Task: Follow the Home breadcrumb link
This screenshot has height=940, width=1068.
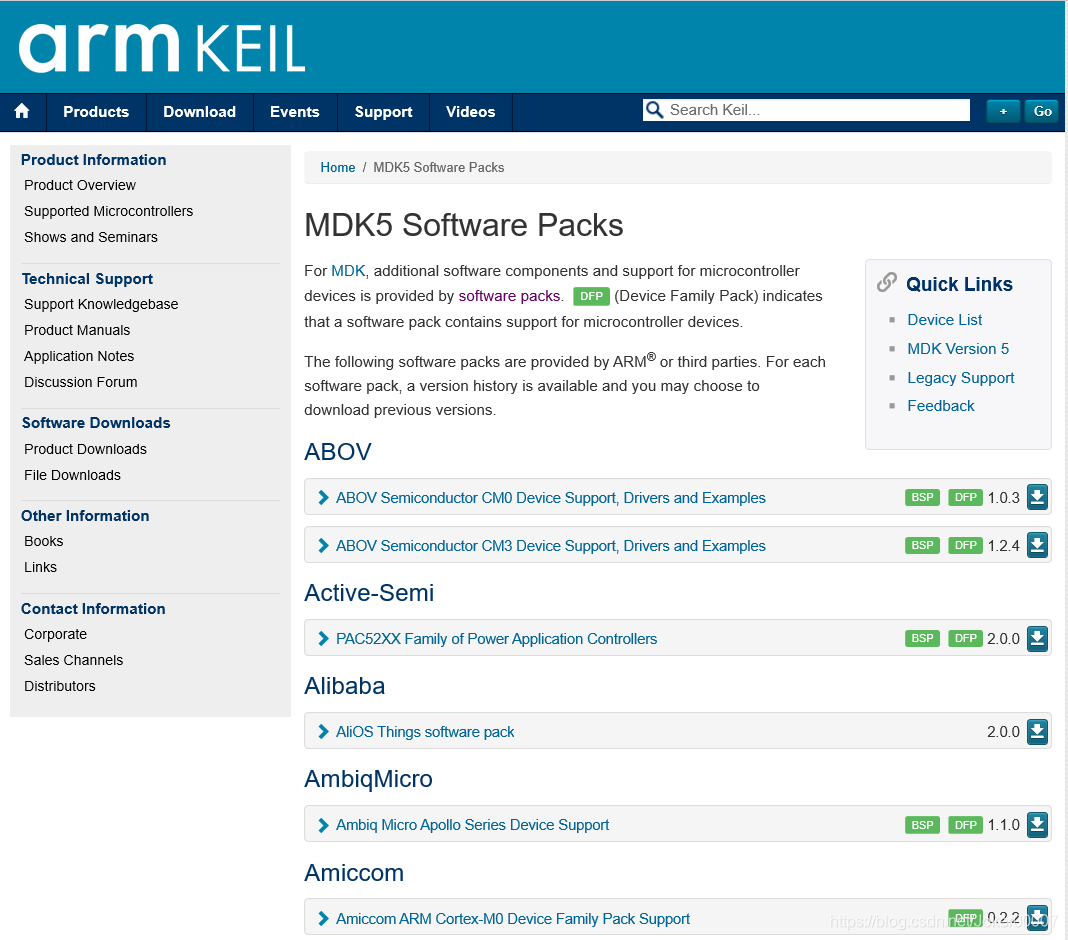Action: point(338,168)
